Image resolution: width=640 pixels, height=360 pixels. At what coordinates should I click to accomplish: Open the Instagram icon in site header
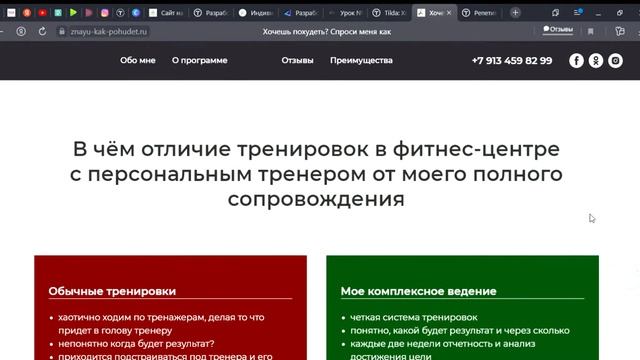[x=615, y=60]
